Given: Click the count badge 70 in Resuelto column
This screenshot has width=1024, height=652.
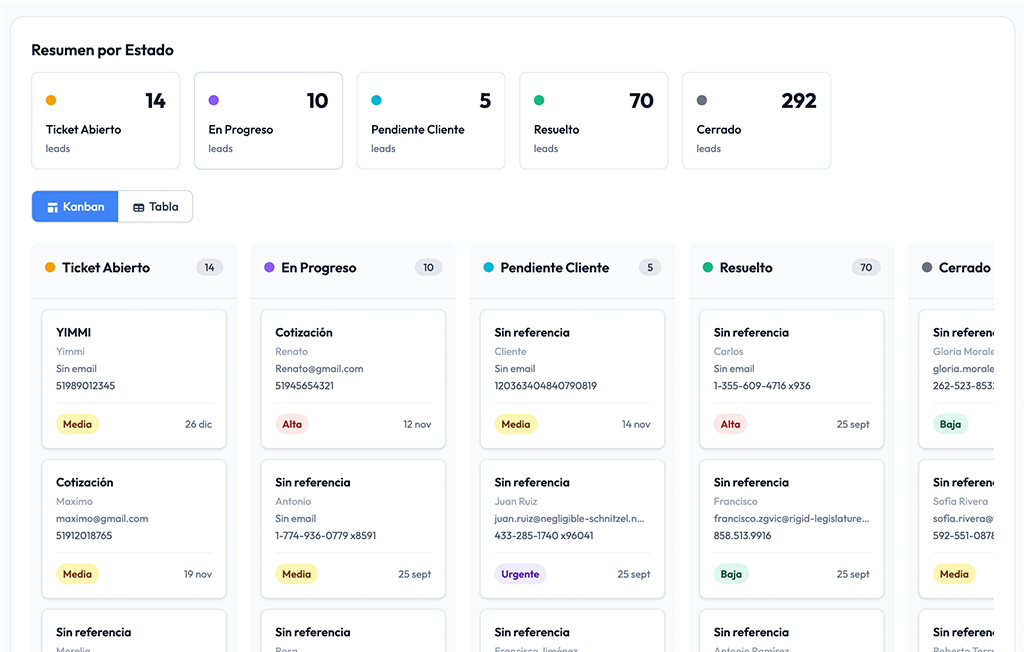Looking at the screenshot, I should pos(866,268).
